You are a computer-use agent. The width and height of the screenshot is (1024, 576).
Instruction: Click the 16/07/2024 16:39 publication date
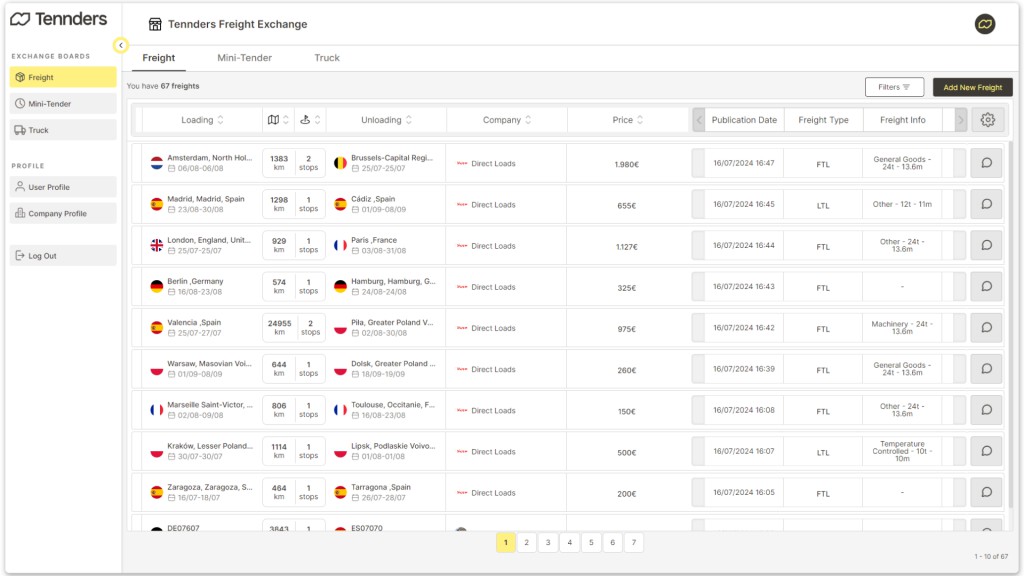(744, 368)
